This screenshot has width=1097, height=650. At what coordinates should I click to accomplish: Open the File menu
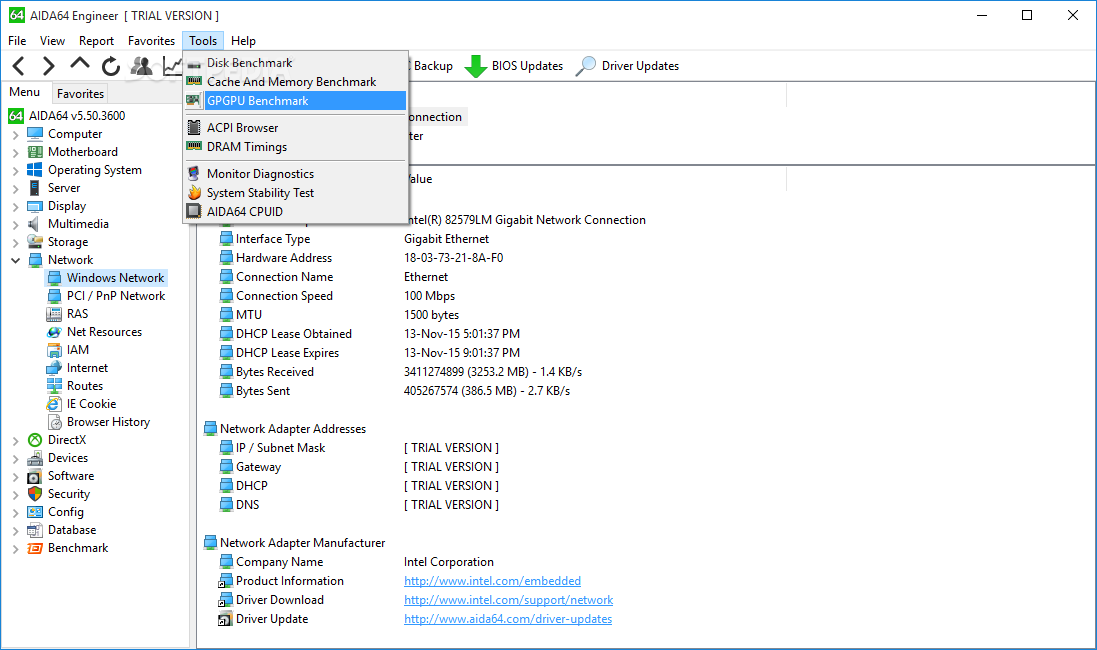17,41
